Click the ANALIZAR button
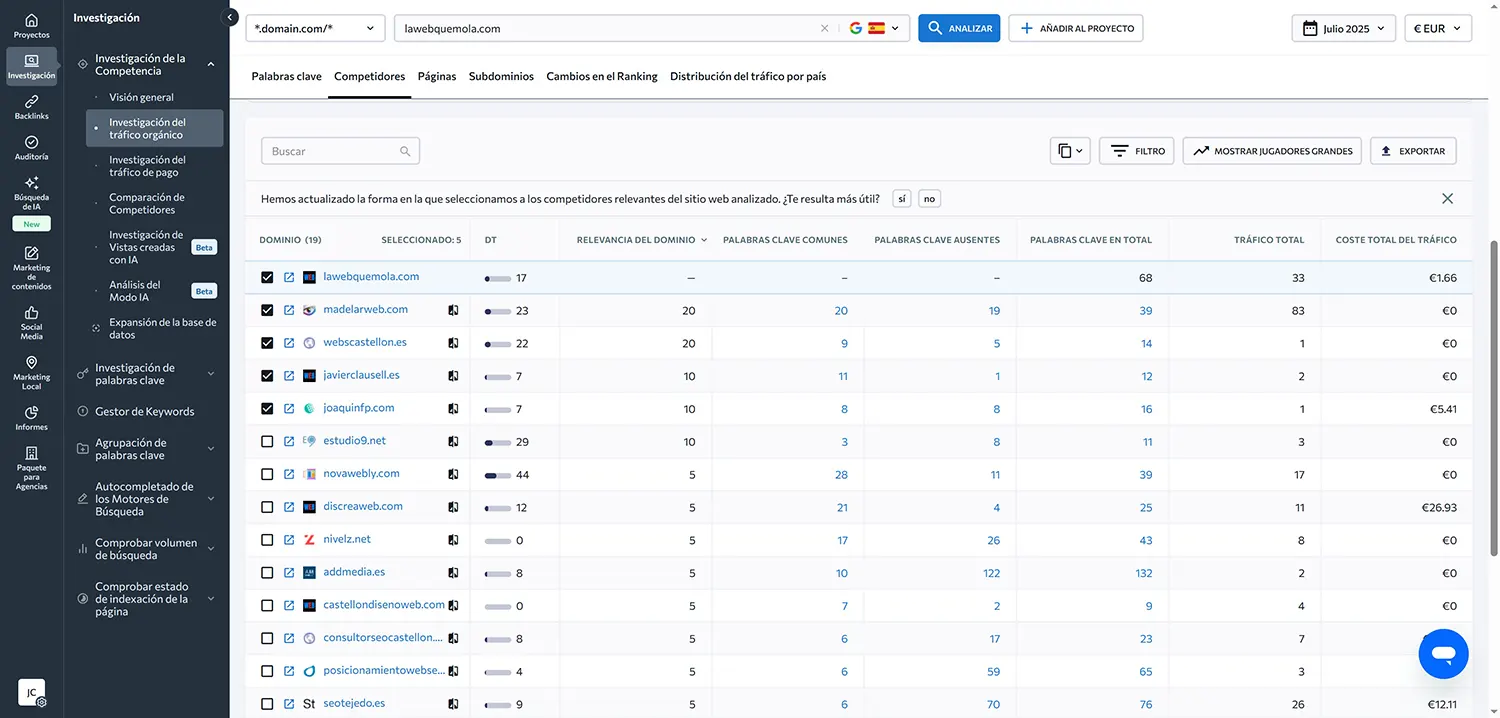 pos(958,28)
